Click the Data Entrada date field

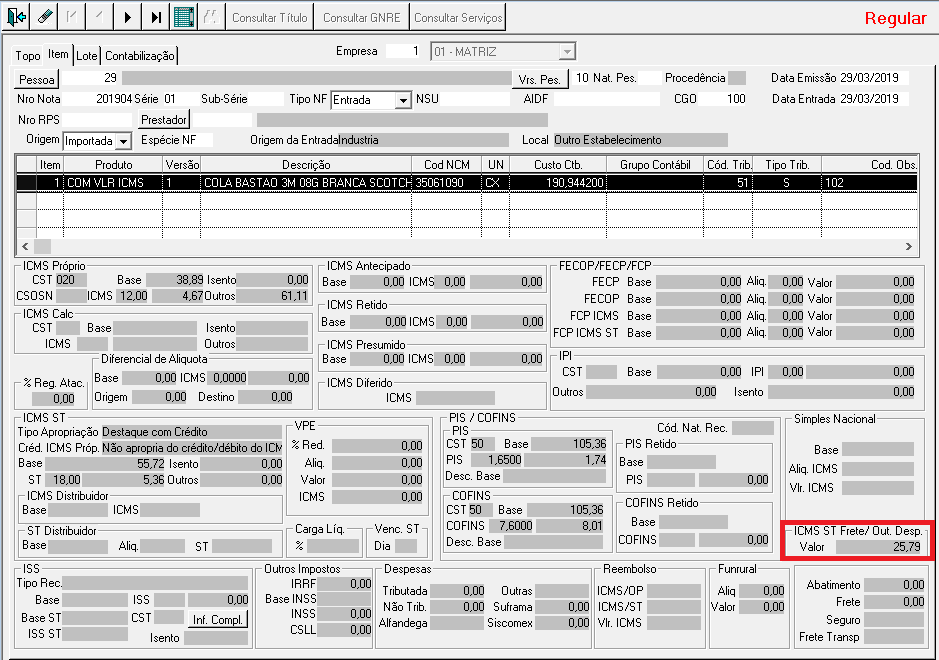click(x=873, y=99)
